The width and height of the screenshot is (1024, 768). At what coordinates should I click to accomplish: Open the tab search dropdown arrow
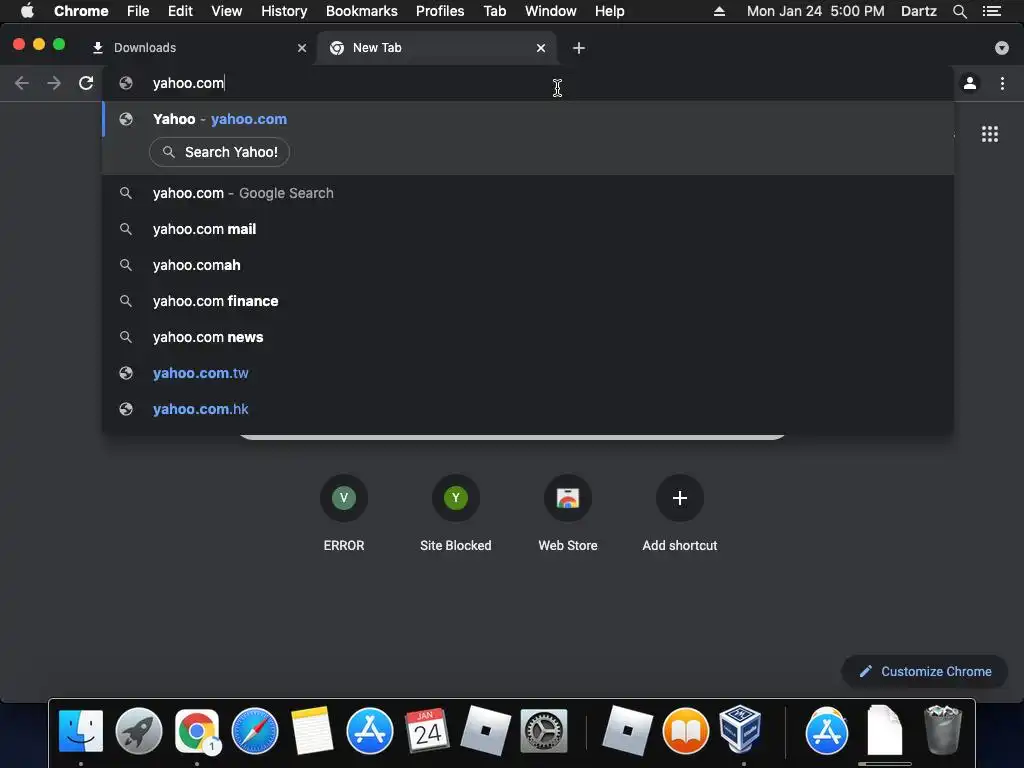[1002, 48]
